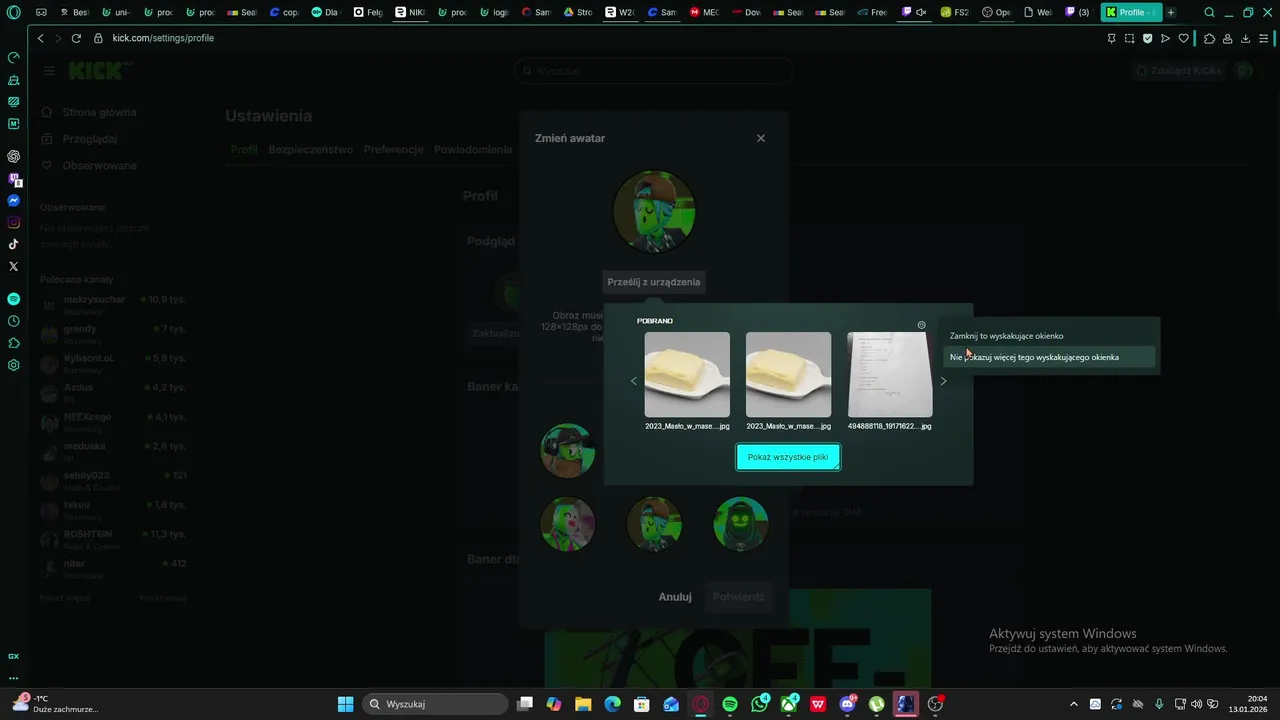The width and height of the screenshot is (1280, 720).
Task: Reload the kick.com page
Action: pyautogui.click(x=76, y=38)
